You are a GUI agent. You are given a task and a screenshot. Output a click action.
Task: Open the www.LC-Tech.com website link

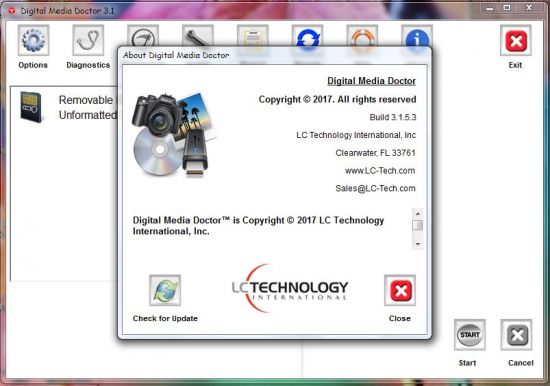tap(380, 171)
